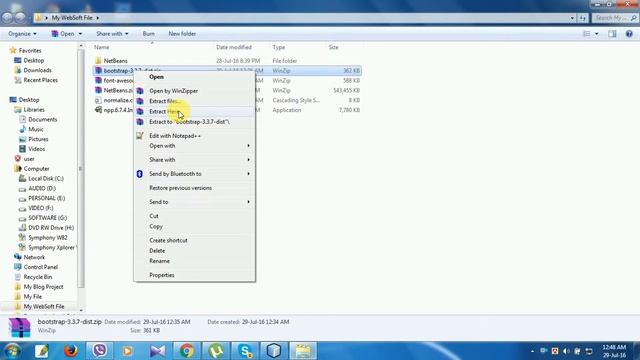Viewport: 640px width, 360px height.
Task: Select Network in the navigation pane
Action: [34, 257]
